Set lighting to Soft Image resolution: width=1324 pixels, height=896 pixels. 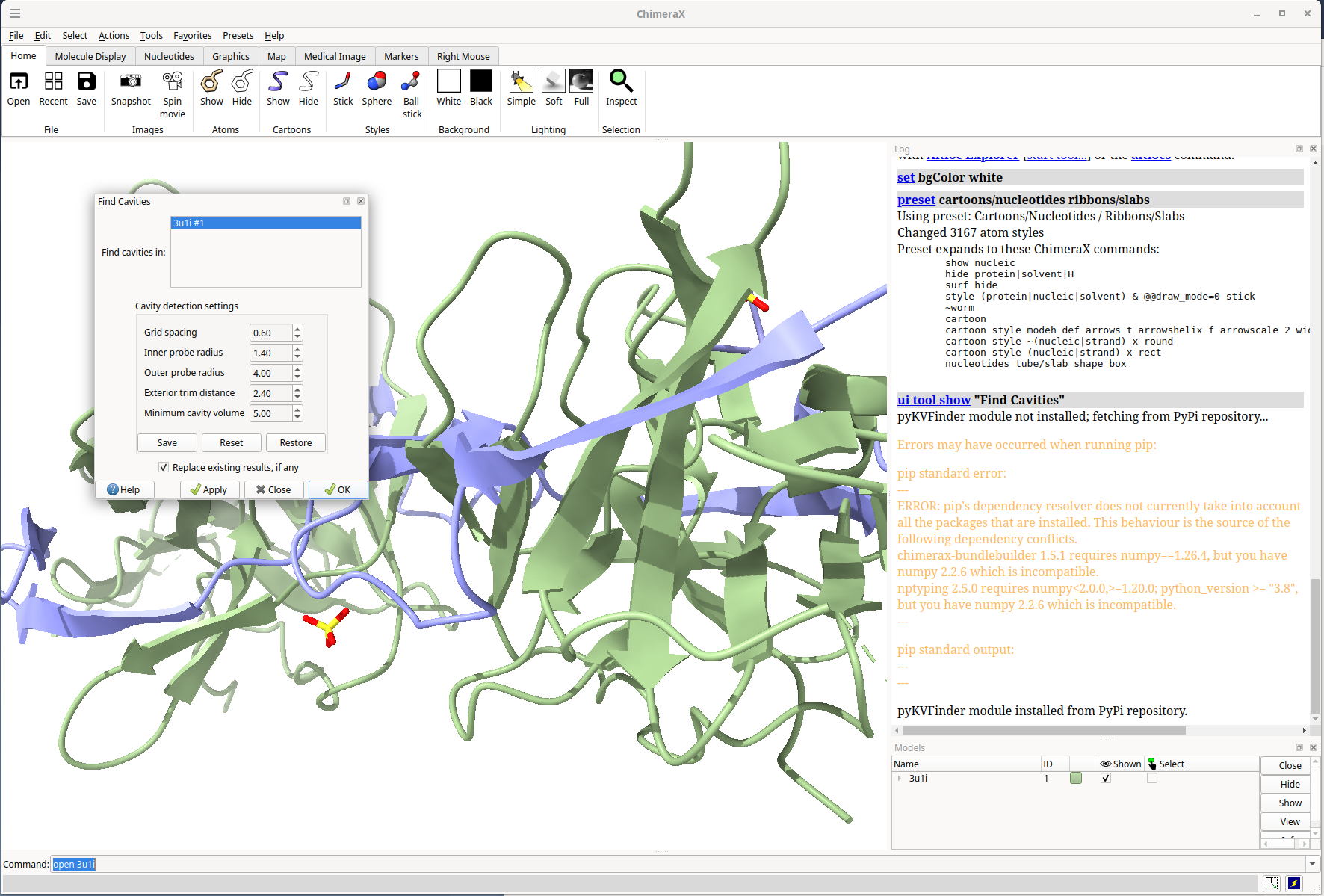pyautogui.click(x=554, y=81)
